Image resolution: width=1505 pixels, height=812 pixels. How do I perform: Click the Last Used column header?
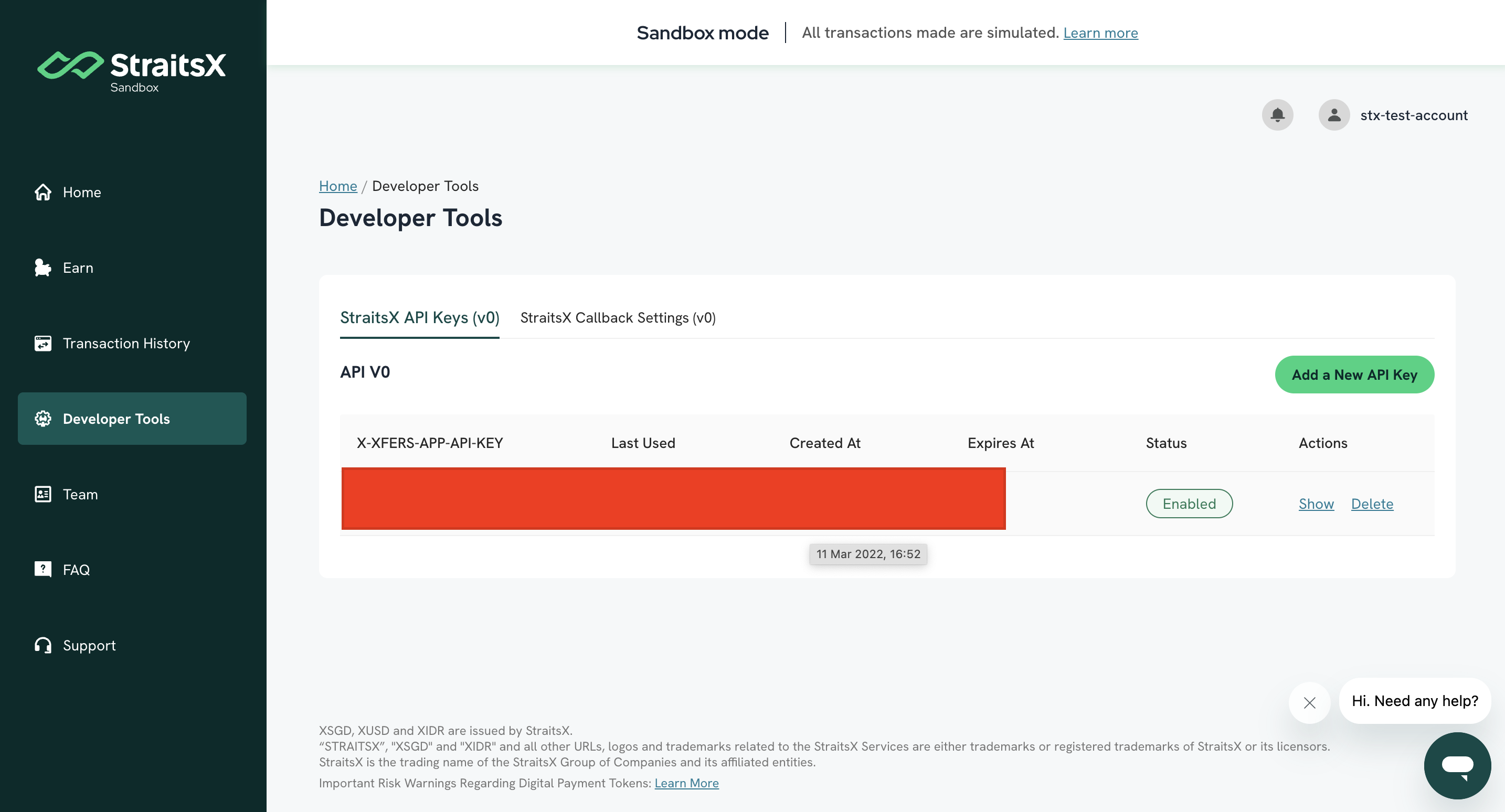click(643, 443)
